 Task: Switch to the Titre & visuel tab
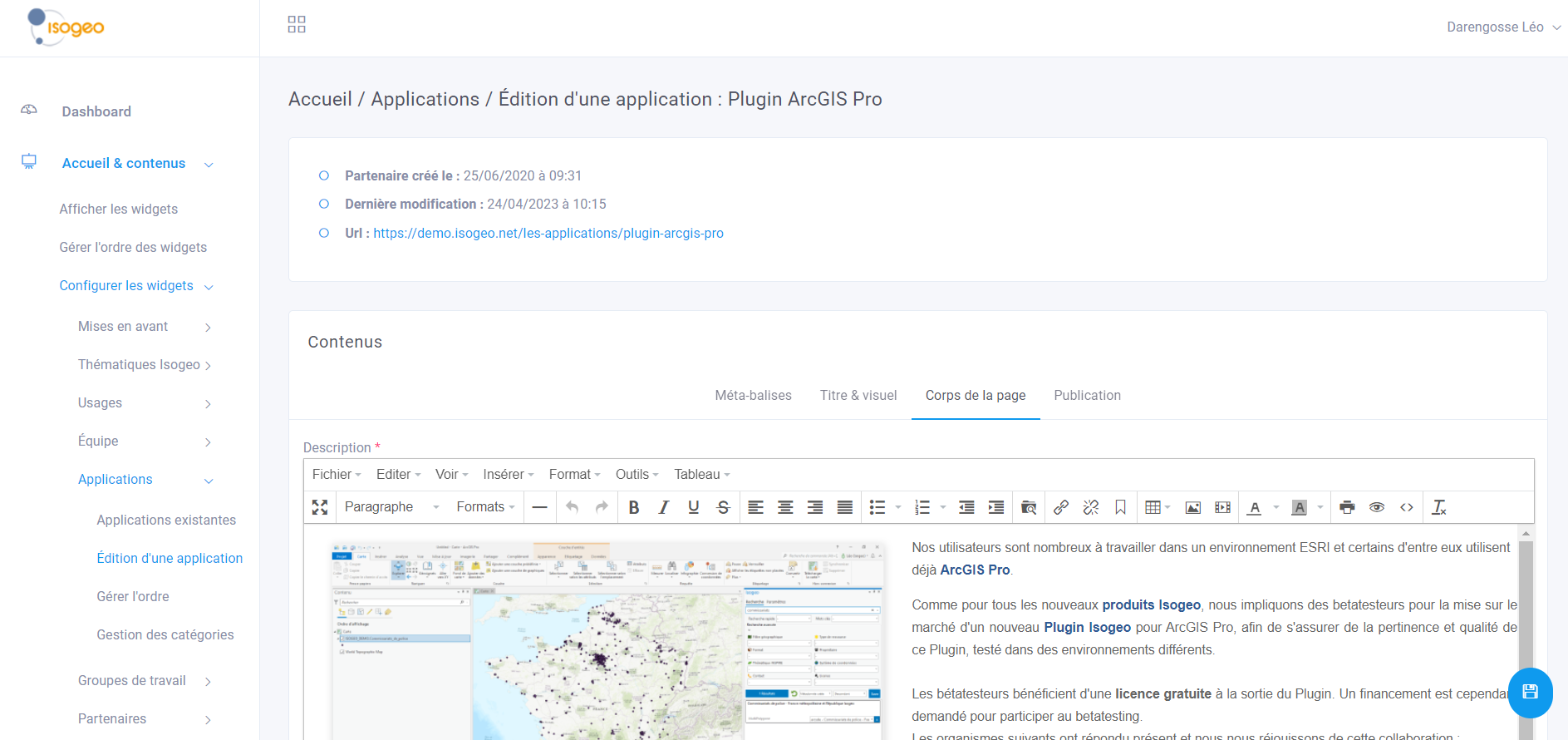(x=858, y=396)
